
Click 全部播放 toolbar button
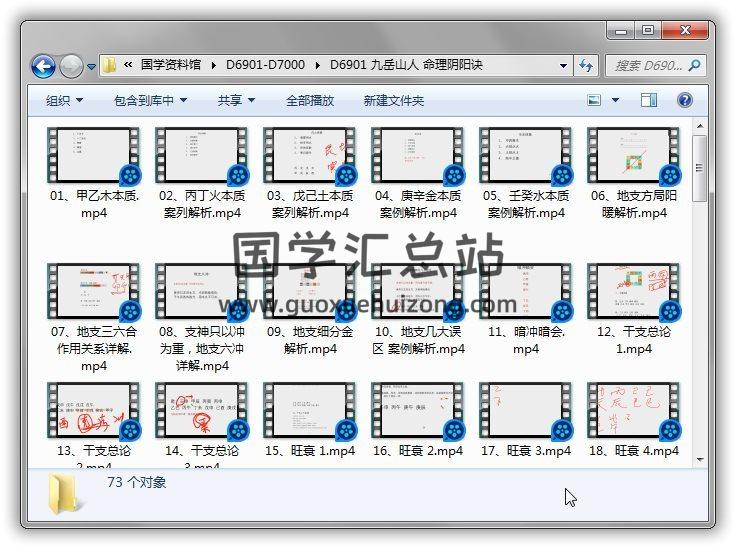coord(310,100)
